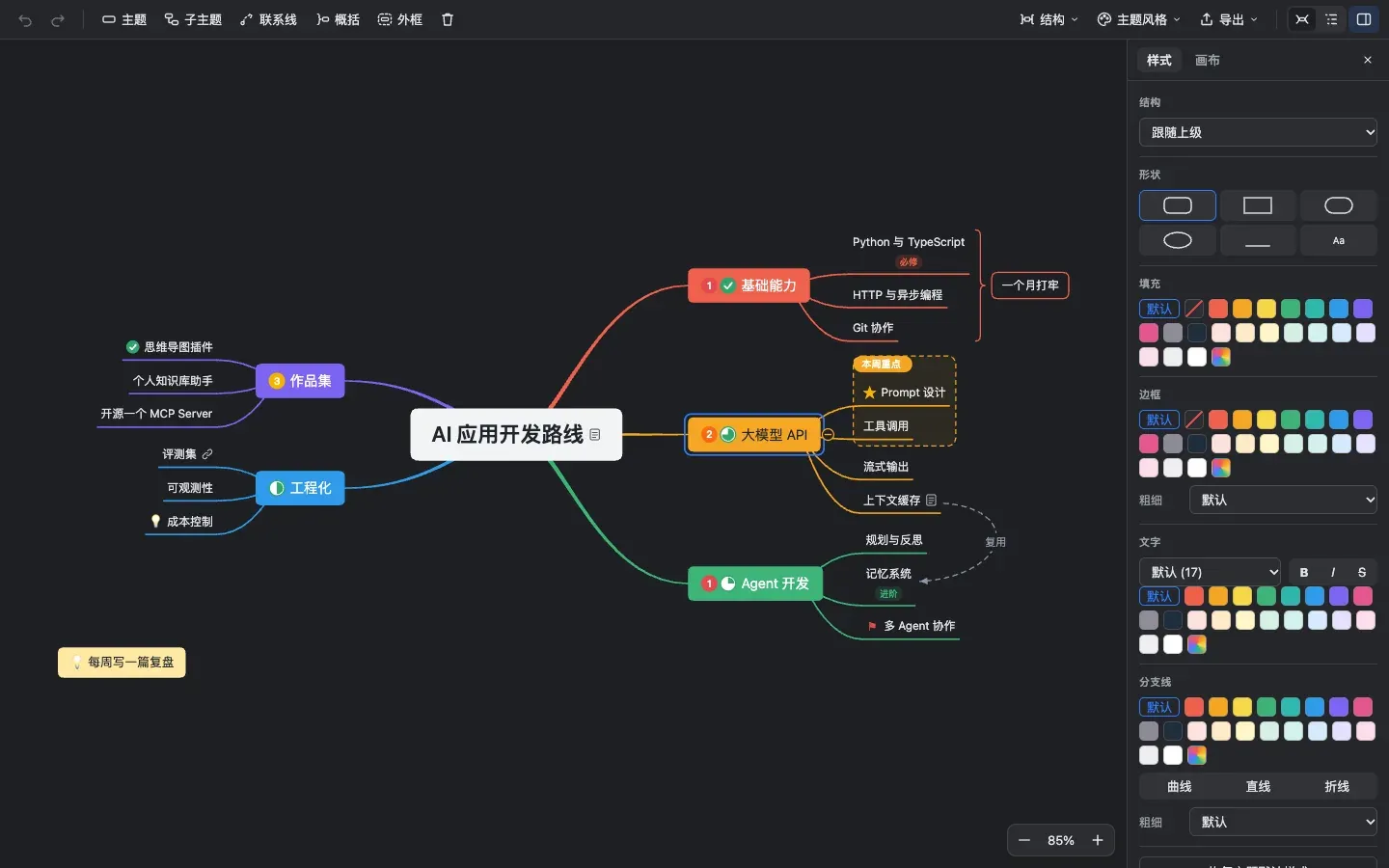
Task: Click the 主题 toolbar button
Action: tap(124, 19)
